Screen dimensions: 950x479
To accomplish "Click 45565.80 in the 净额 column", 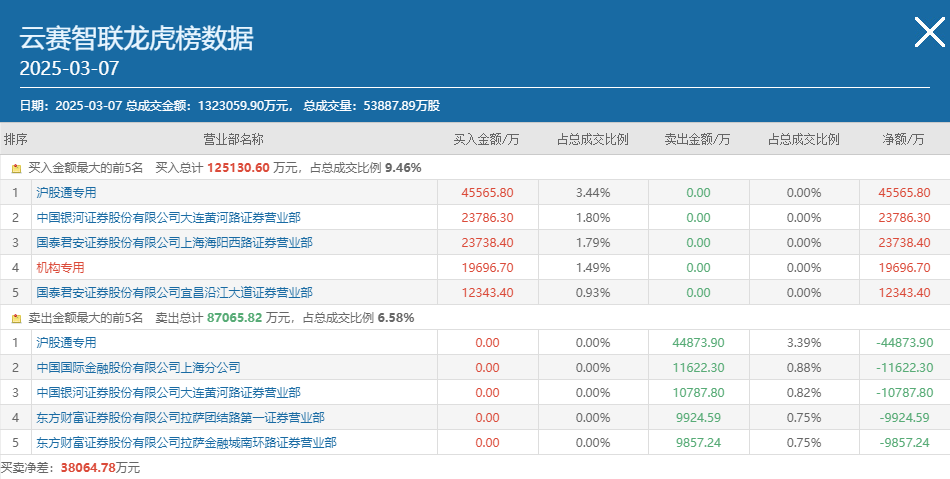I will (905, 193).
